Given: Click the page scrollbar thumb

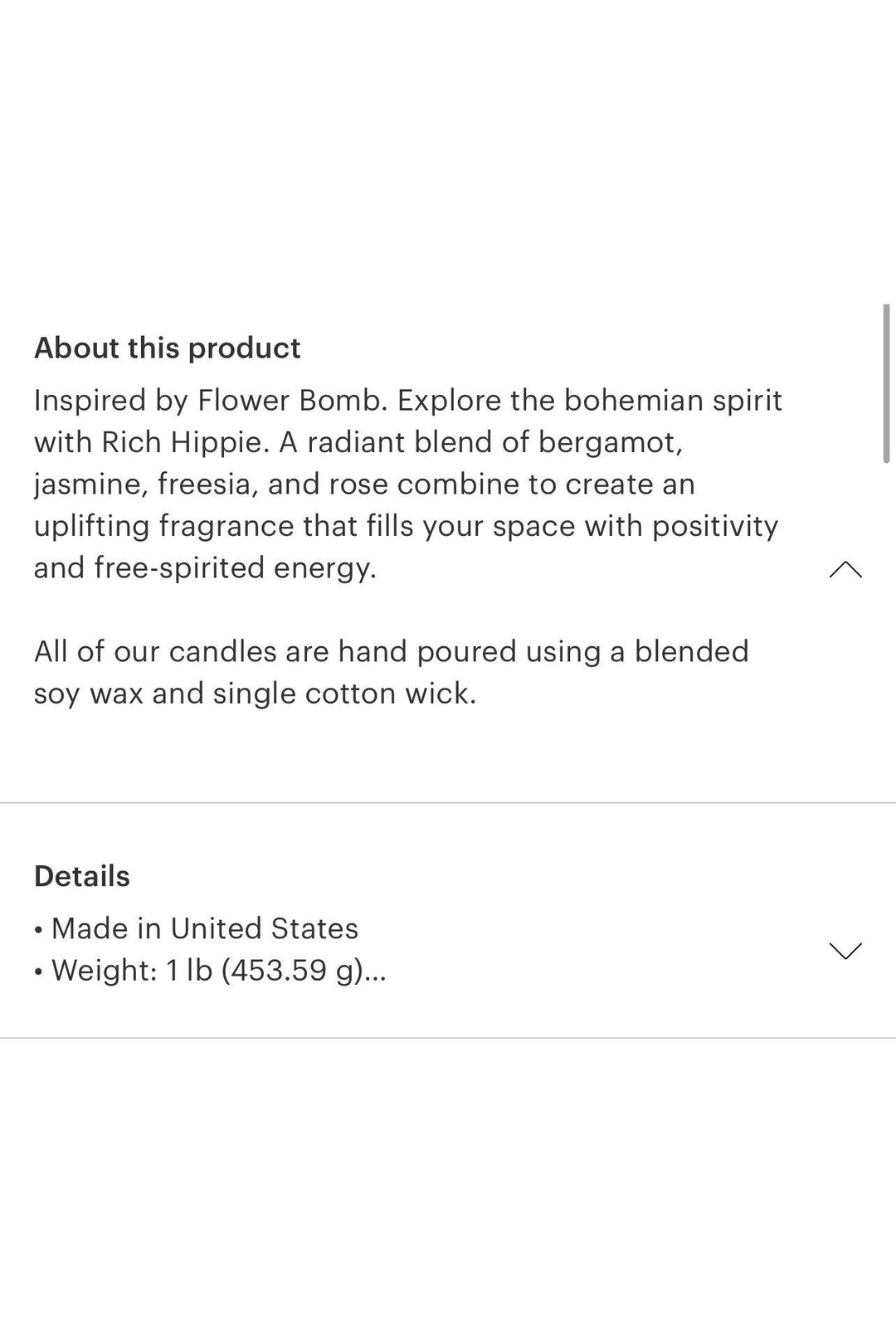Looking at the screenshot, I should pyautogui.click(x=887, y=383).
